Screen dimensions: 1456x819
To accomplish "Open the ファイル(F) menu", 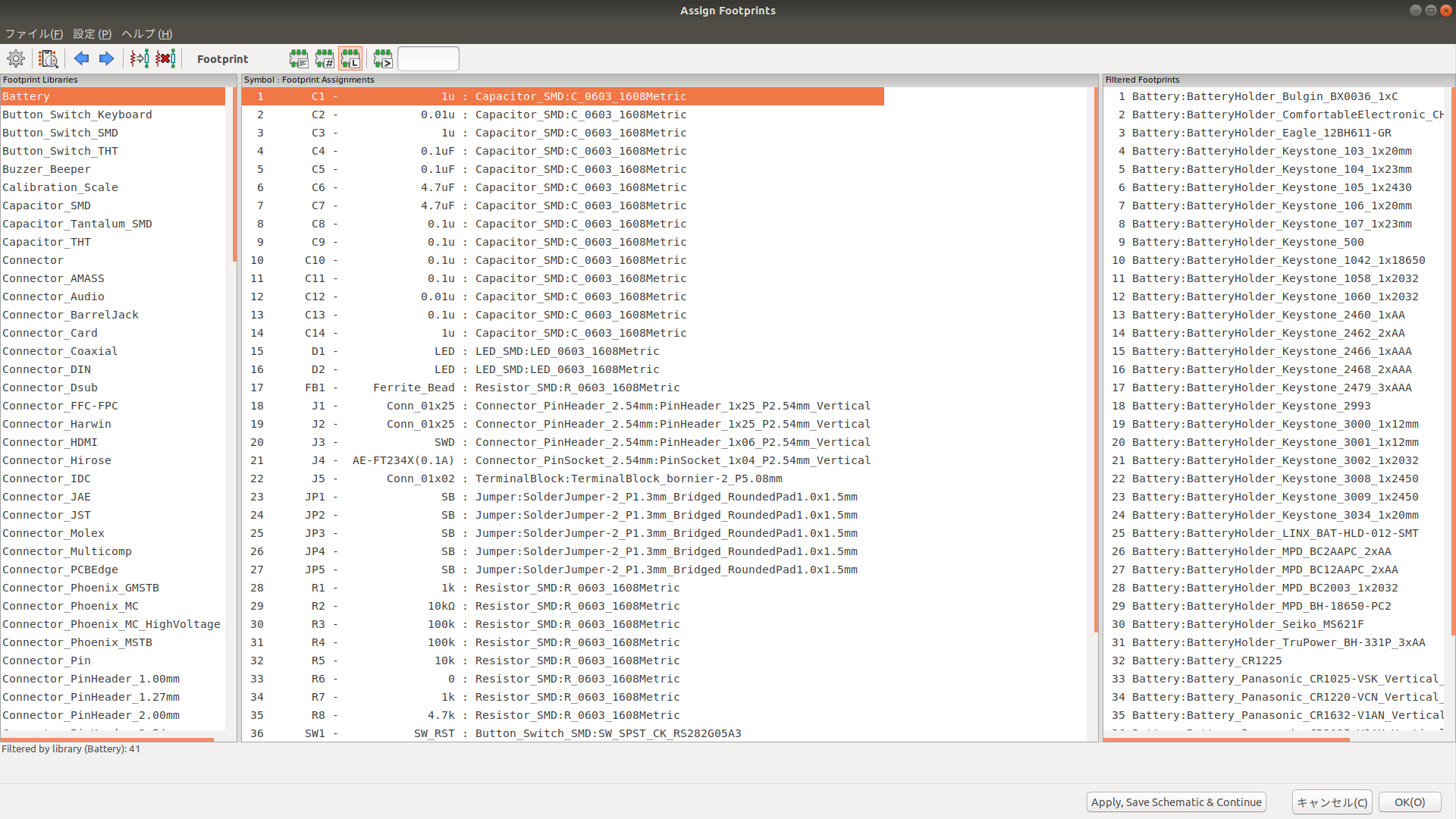I will [34, 33].
